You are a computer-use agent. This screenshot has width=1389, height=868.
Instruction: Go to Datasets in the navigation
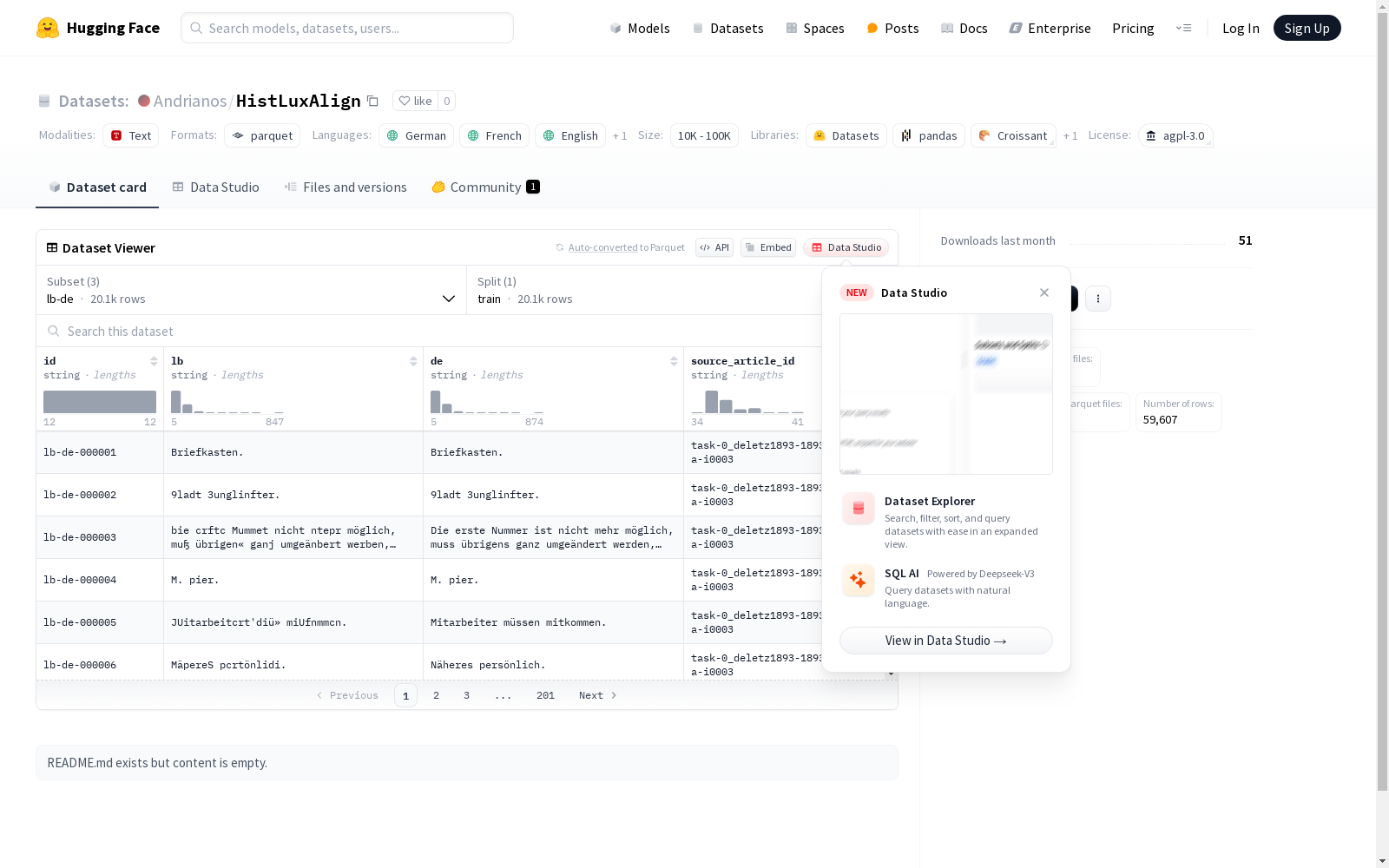727,28
